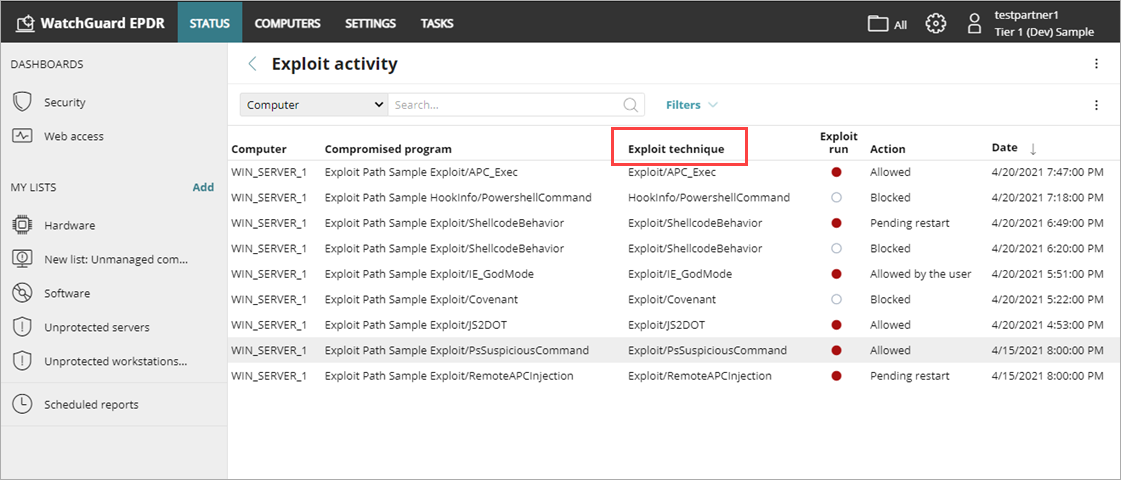Screen dimensions: 1121x480
Task: Click the Scheduled reports clock icon
Action: click(x=22, y=404)
